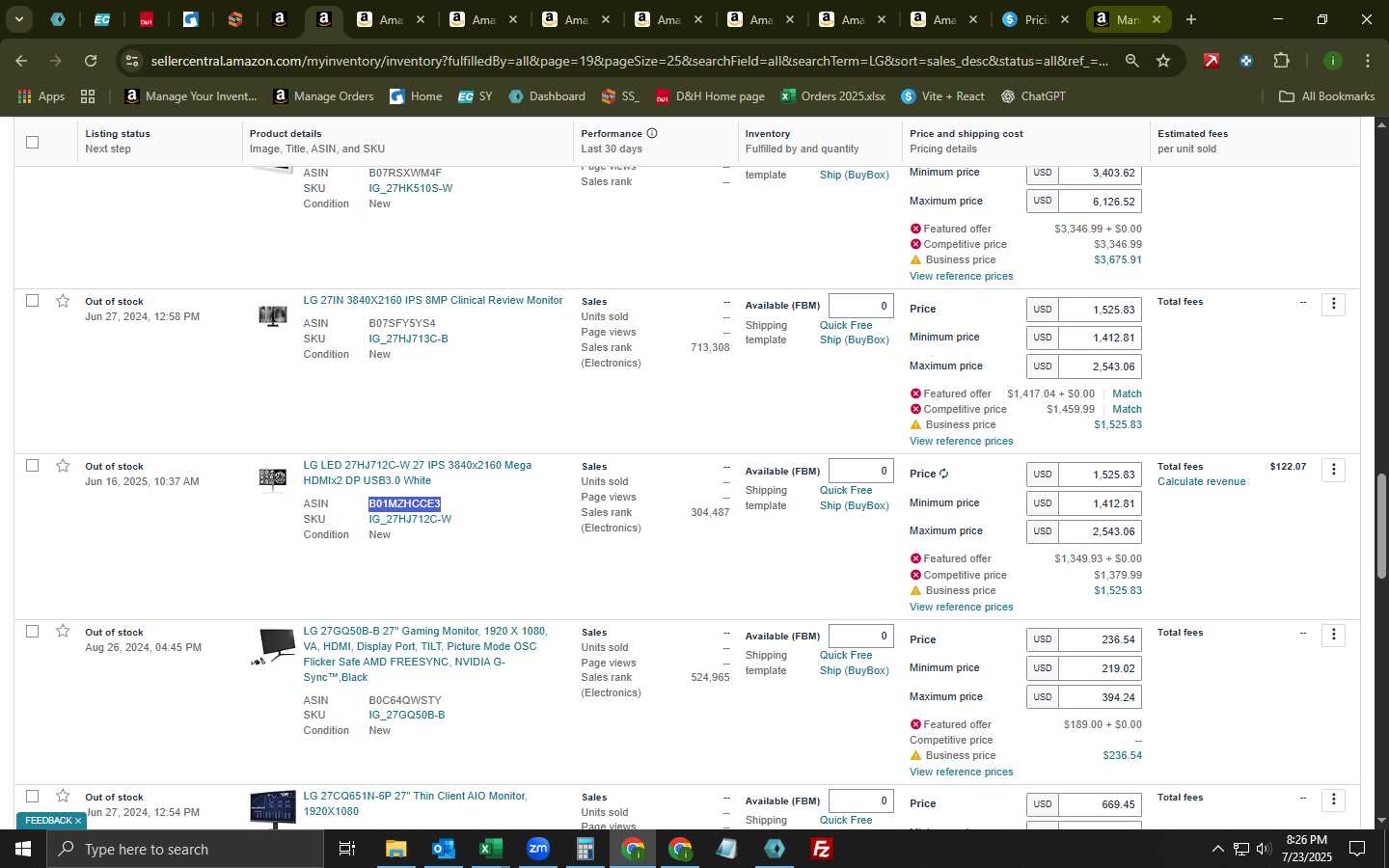Edit Maximum price field showing 2,543.06 for 27HJ712C-W

point(1100,531)
